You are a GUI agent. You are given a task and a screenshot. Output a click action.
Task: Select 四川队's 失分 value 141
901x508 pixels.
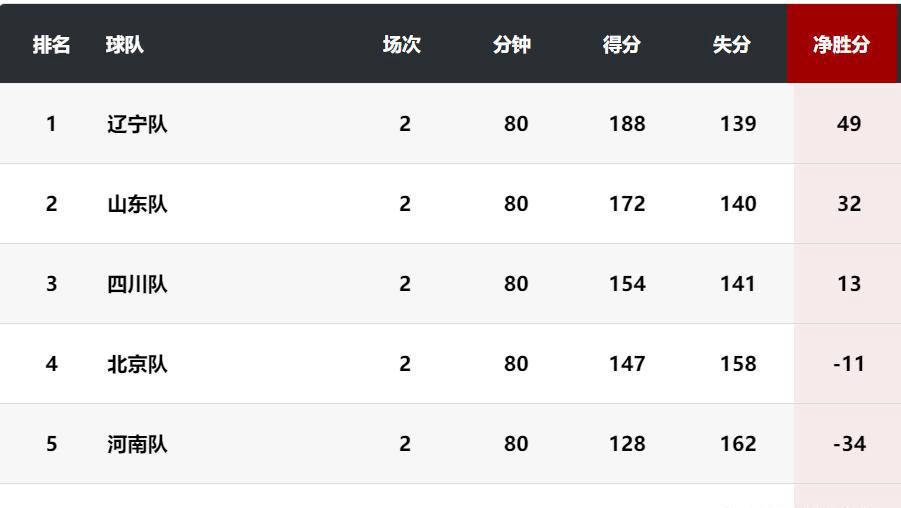click(738, 284)
